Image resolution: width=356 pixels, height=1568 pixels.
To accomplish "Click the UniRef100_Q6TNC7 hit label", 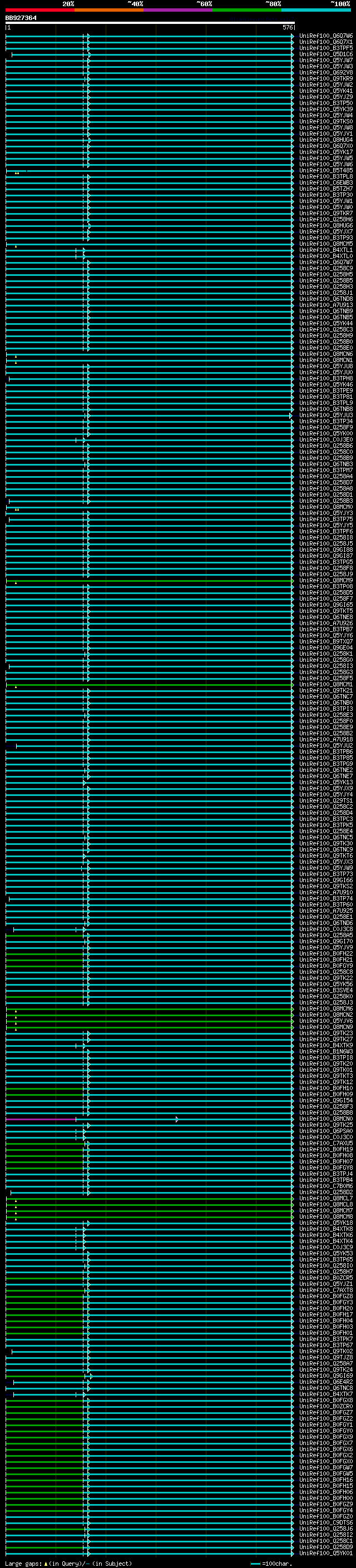I will click(326, 696).
